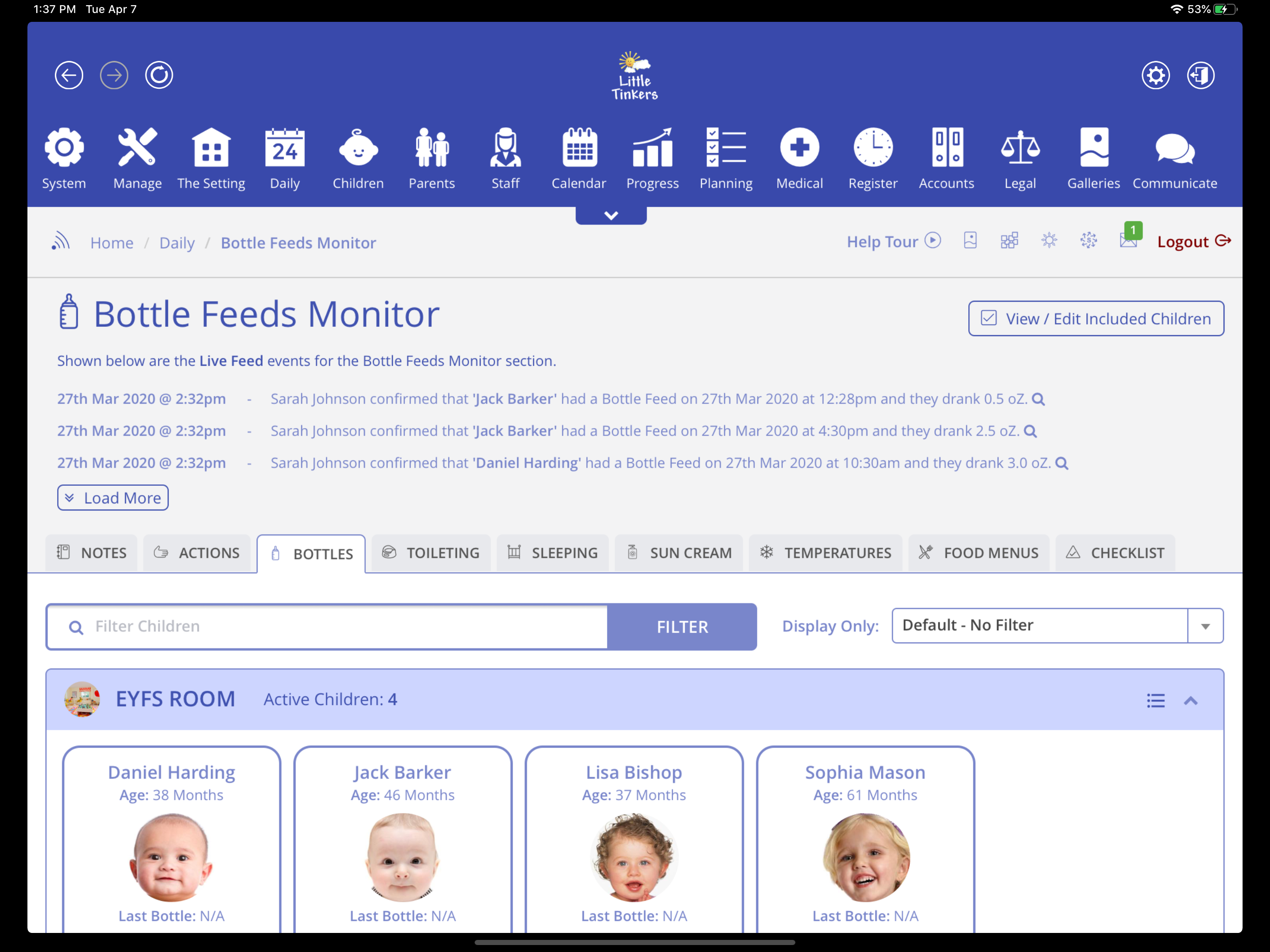
Task: View details of Daniel Harding 3.0 oZ feed
Action: point(1062,463)
